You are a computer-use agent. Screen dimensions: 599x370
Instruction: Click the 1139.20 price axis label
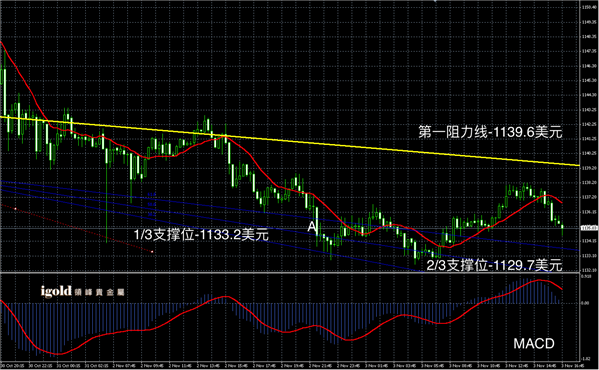pos(590,168)
